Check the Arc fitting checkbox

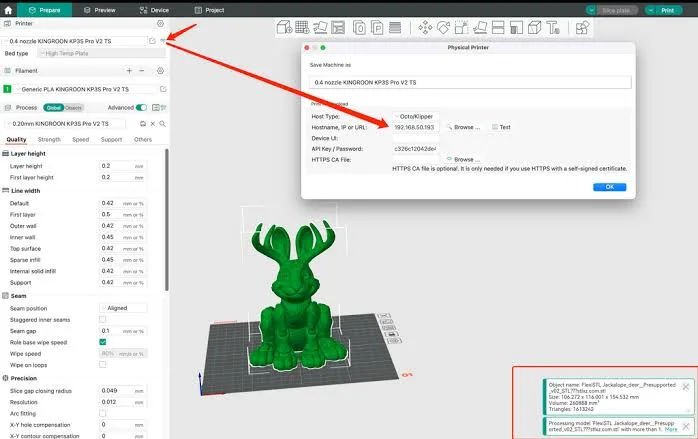(103, 413)
